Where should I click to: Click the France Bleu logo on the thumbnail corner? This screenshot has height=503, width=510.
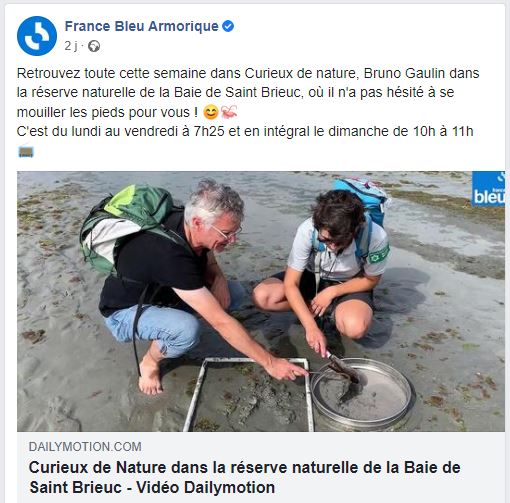pyautogui.click(x=488, y=189)
